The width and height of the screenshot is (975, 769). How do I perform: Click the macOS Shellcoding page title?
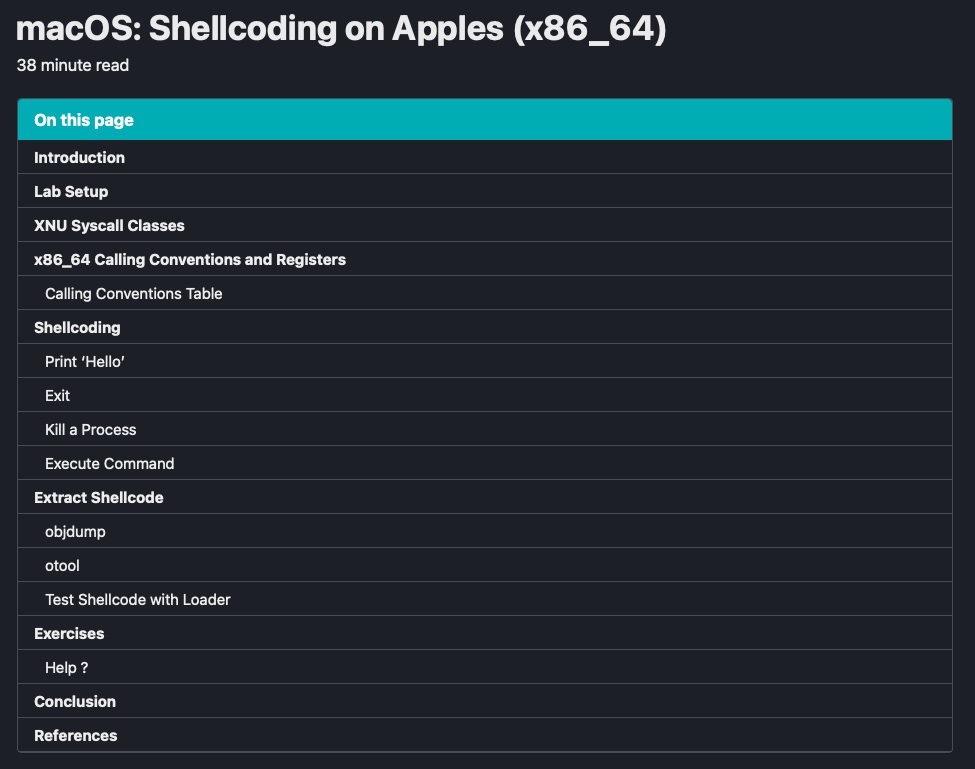(341, 29)
